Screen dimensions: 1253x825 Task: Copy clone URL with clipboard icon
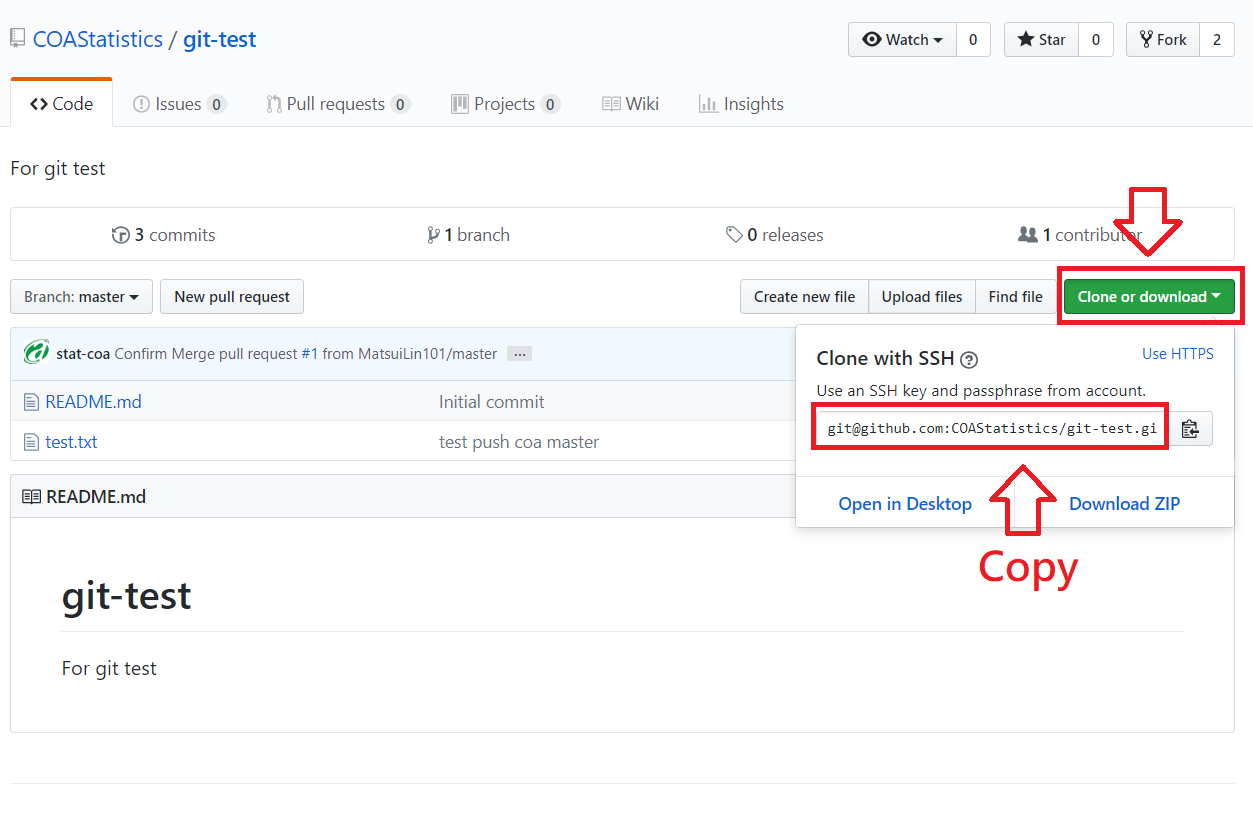(x=1190, y=429)
